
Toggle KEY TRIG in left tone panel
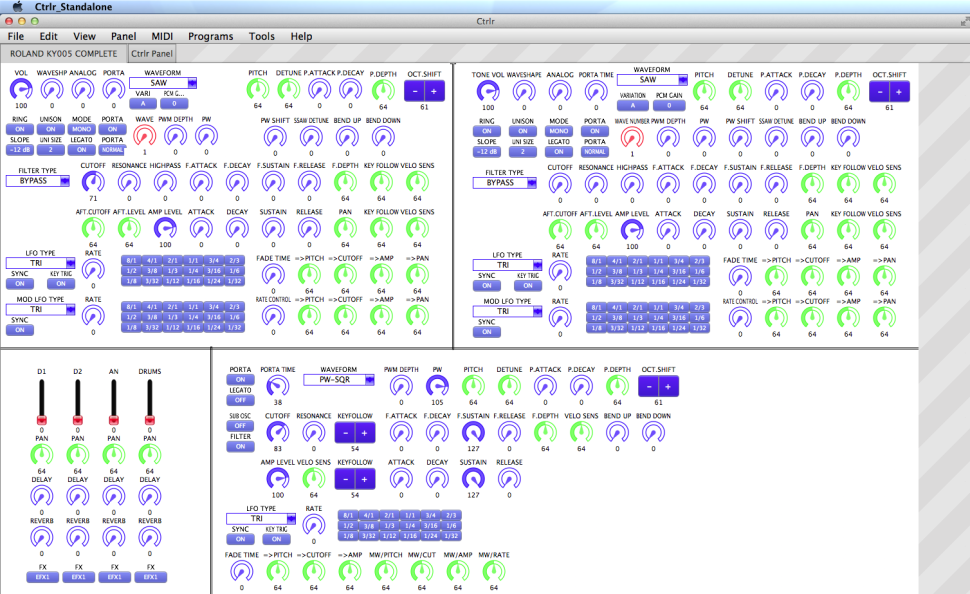click(x=61, y=283)
